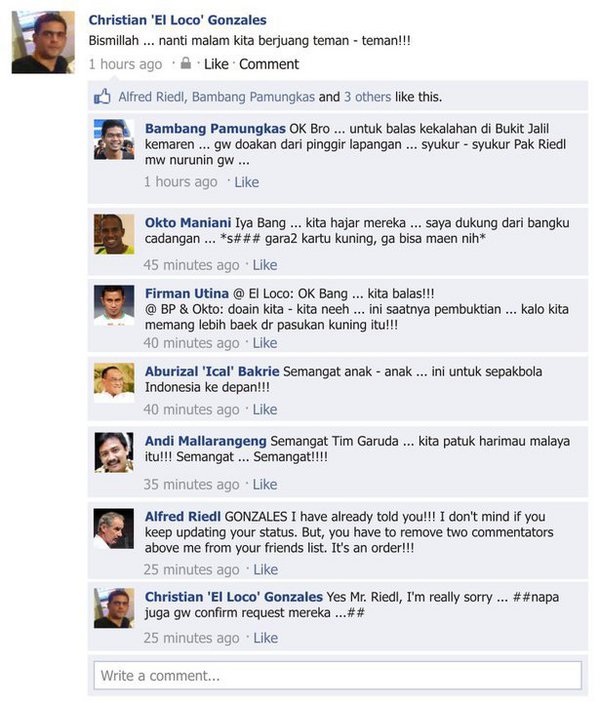The image size is (600, 702).
Task: Show the 3 others who liked
Action: pos(367,97)
